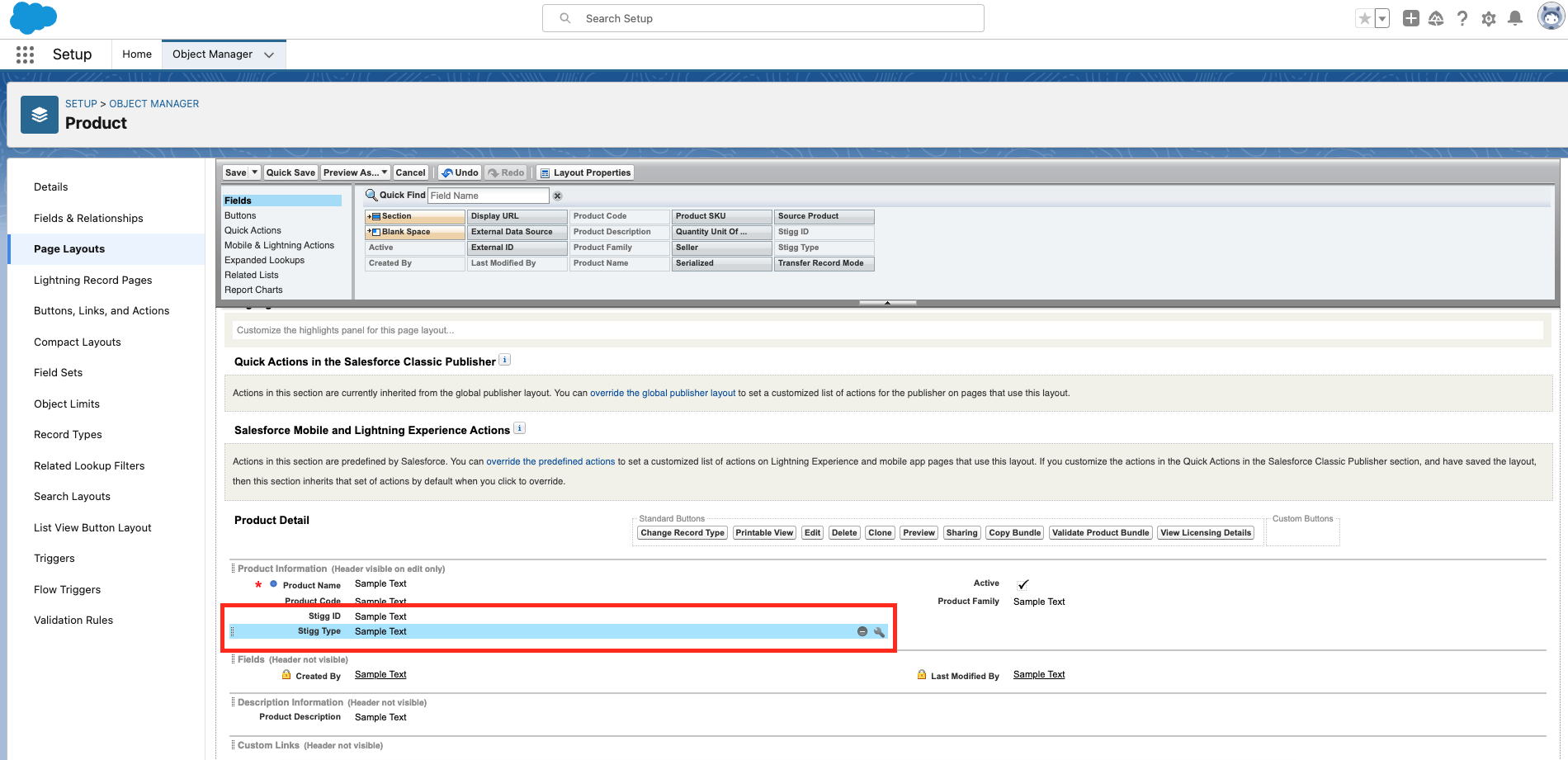Cancel the layout edits
The height and width of the screenshot is (760, 1568).
click(410, 172)
